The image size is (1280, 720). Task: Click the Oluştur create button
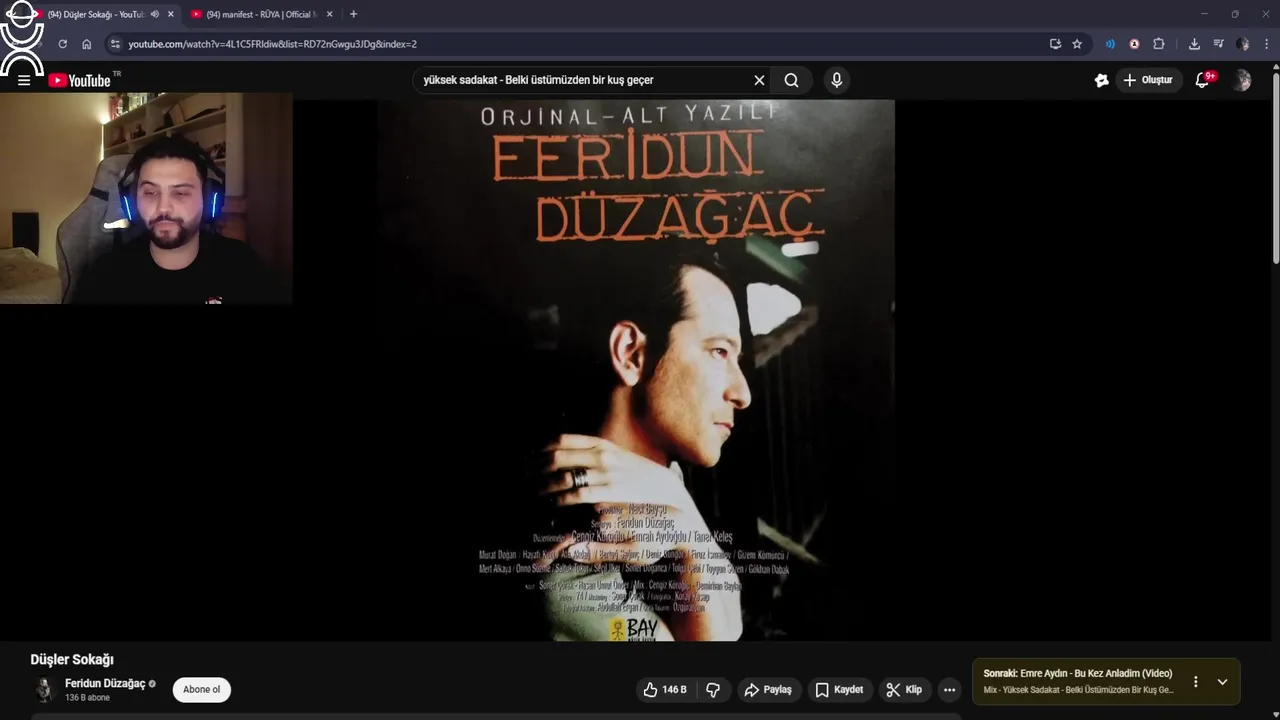[x=1148, y=80]
